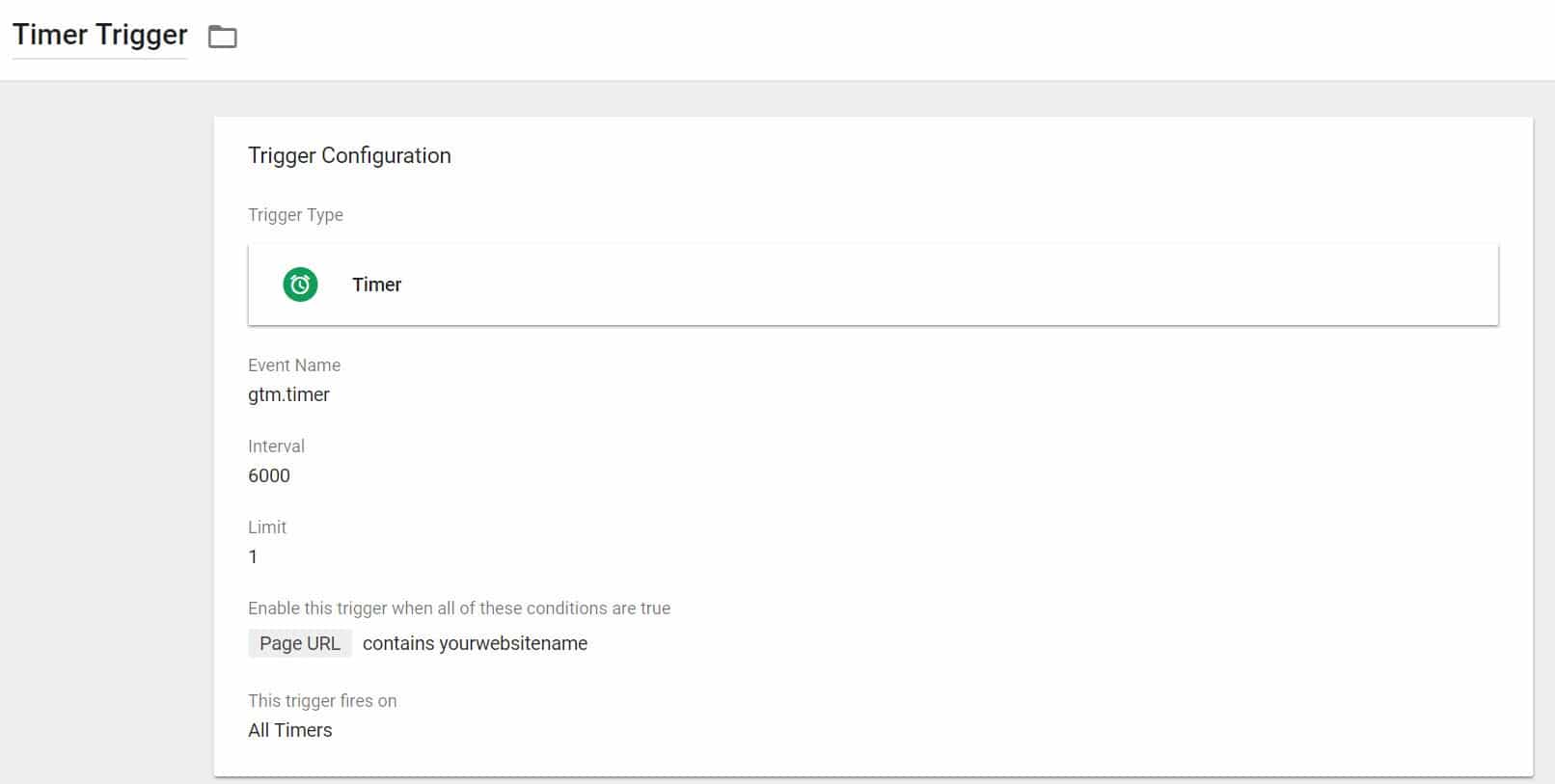This screenshot has width=1555, height=784.
Task: Select the Interval value 6000
Action: tap(269, 475)
